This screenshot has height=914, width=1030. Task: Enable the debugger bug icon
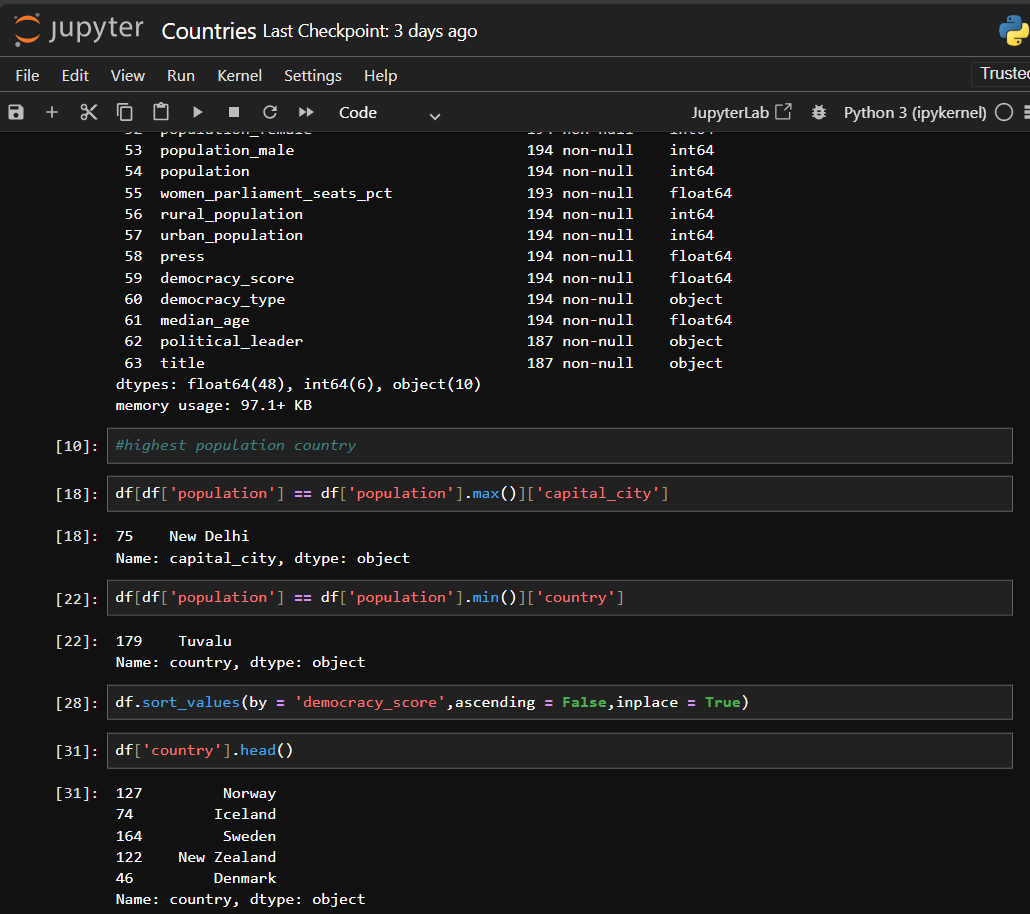818,112
